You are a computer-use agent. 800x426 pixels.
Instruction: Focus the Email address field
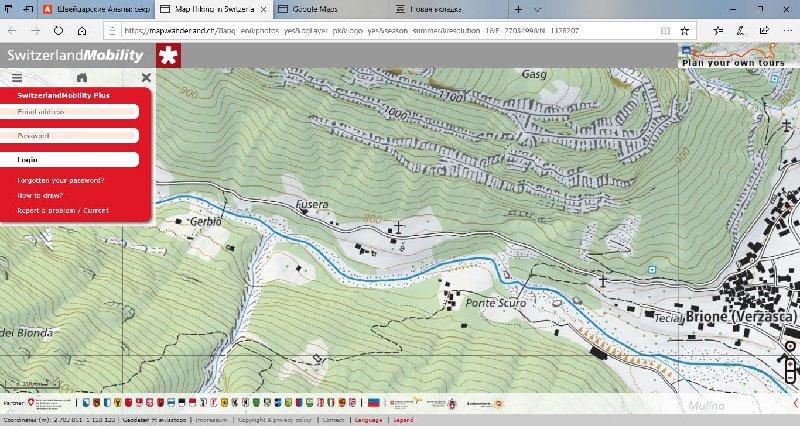(x=69, y=112)
